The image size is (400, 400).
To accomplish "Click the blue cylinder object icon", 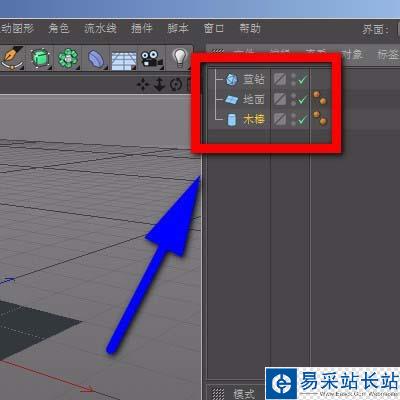I will (x=231, y=120).
